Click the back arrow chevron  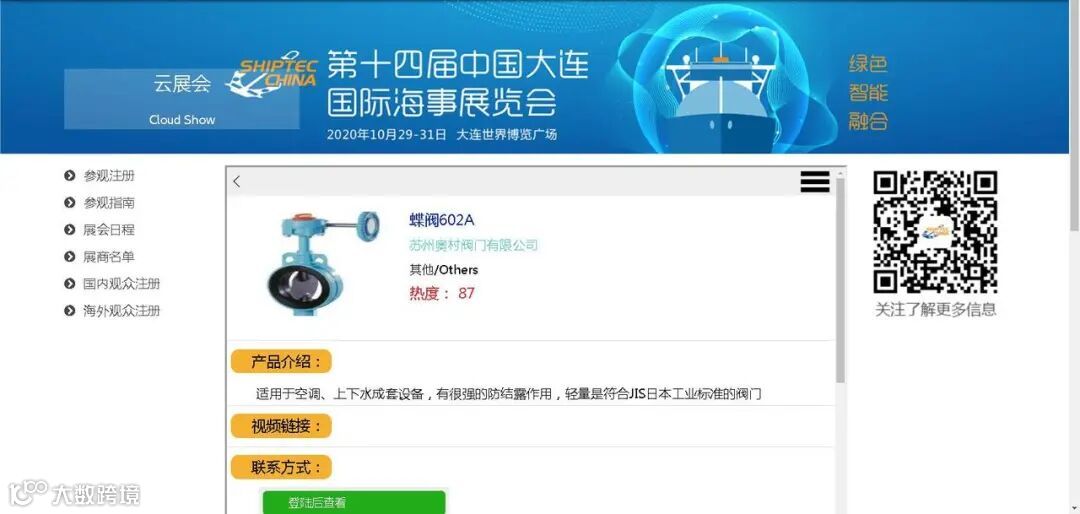237,182
